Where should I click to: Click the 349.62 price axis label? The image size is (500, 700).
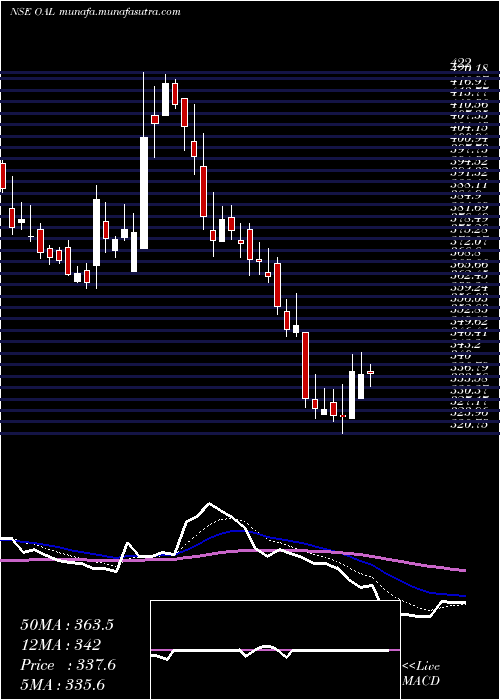(468, 323)
